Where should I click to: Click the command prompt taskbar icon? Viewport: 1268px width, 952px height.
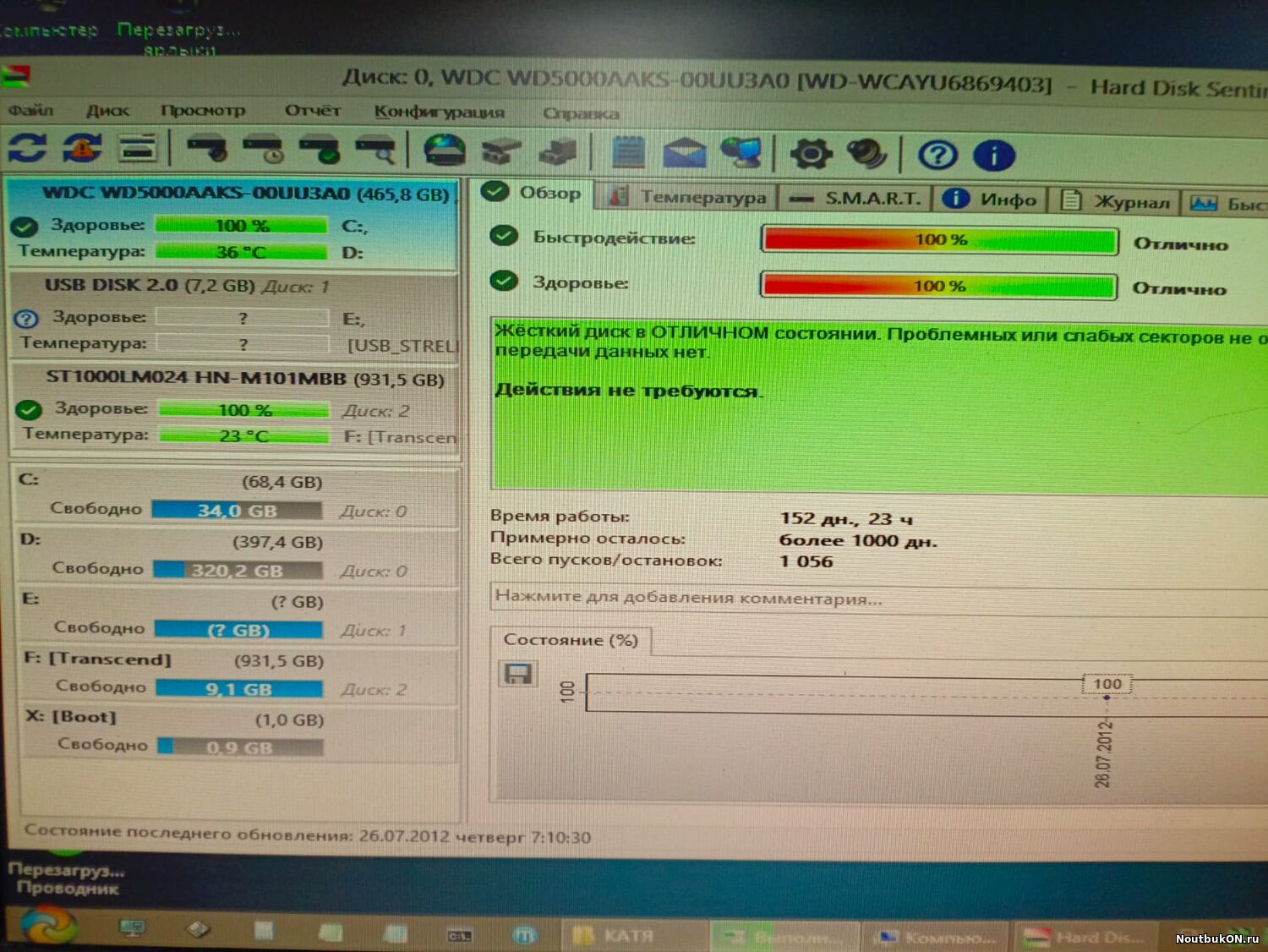[459, 935]
